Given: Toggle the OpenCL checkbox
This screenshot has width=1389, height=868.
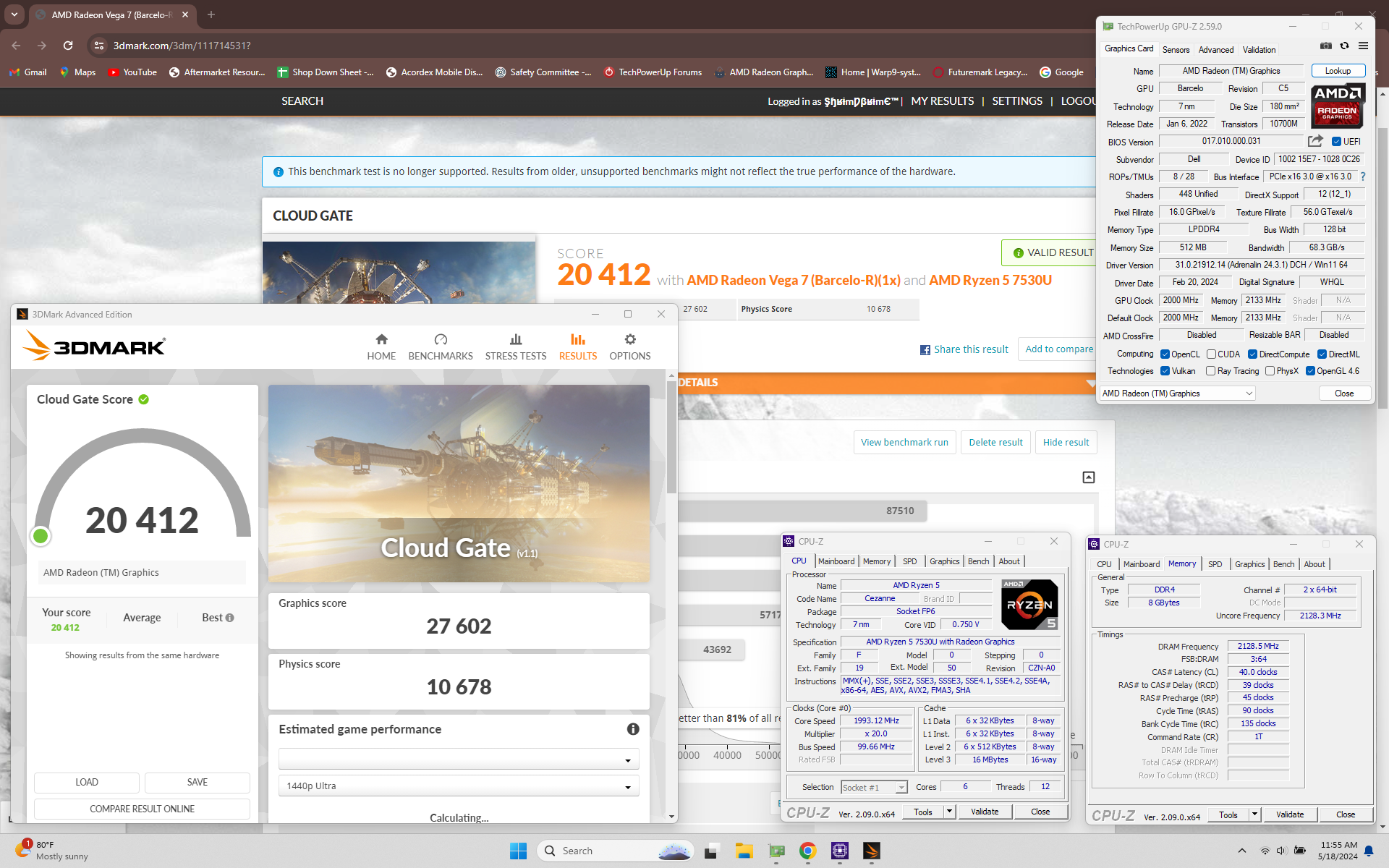Looking at the screenshot, I should [x=1165, y=354].
